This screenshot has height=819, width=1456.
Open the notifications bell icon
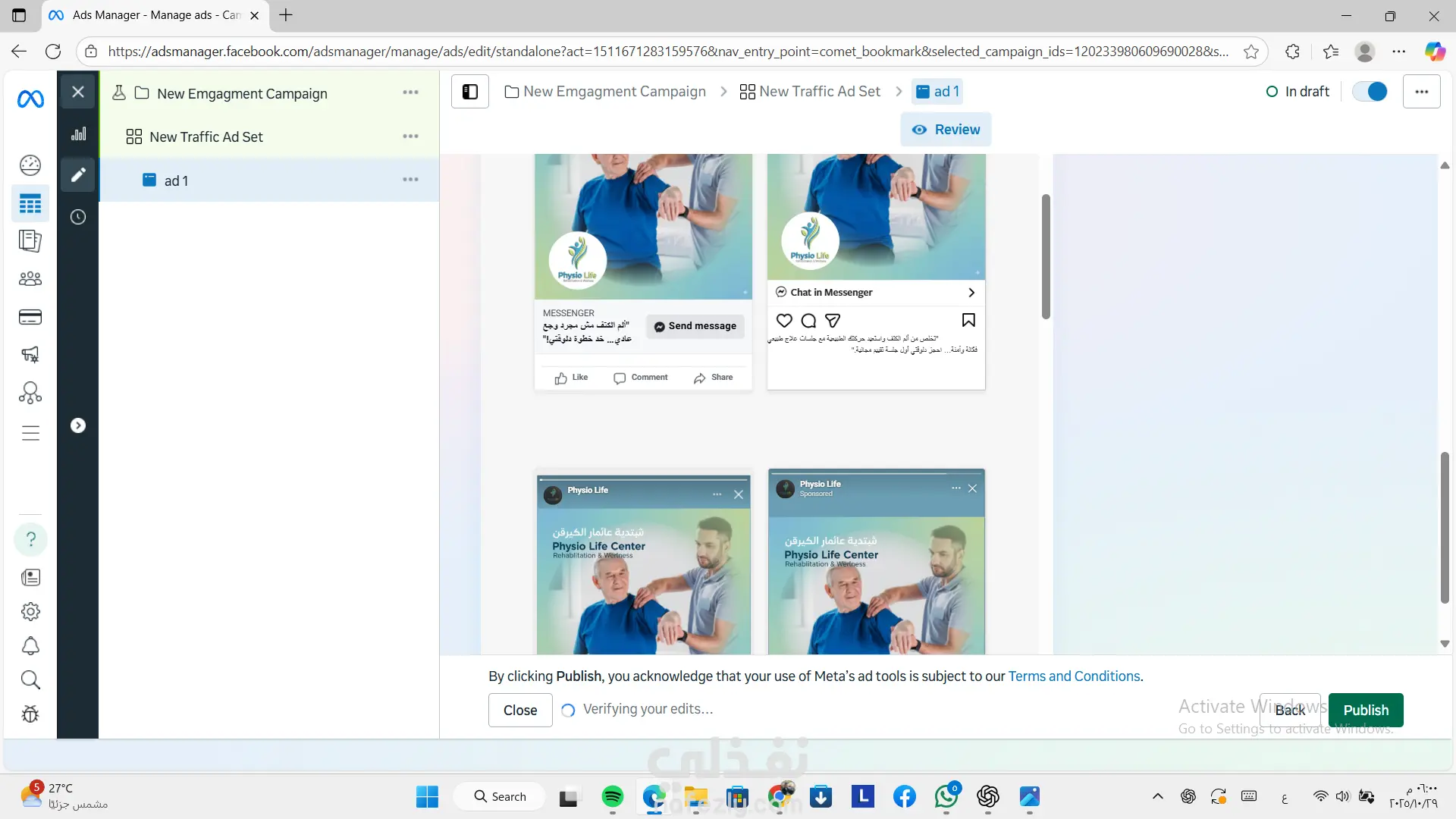(x=30, y=645)
